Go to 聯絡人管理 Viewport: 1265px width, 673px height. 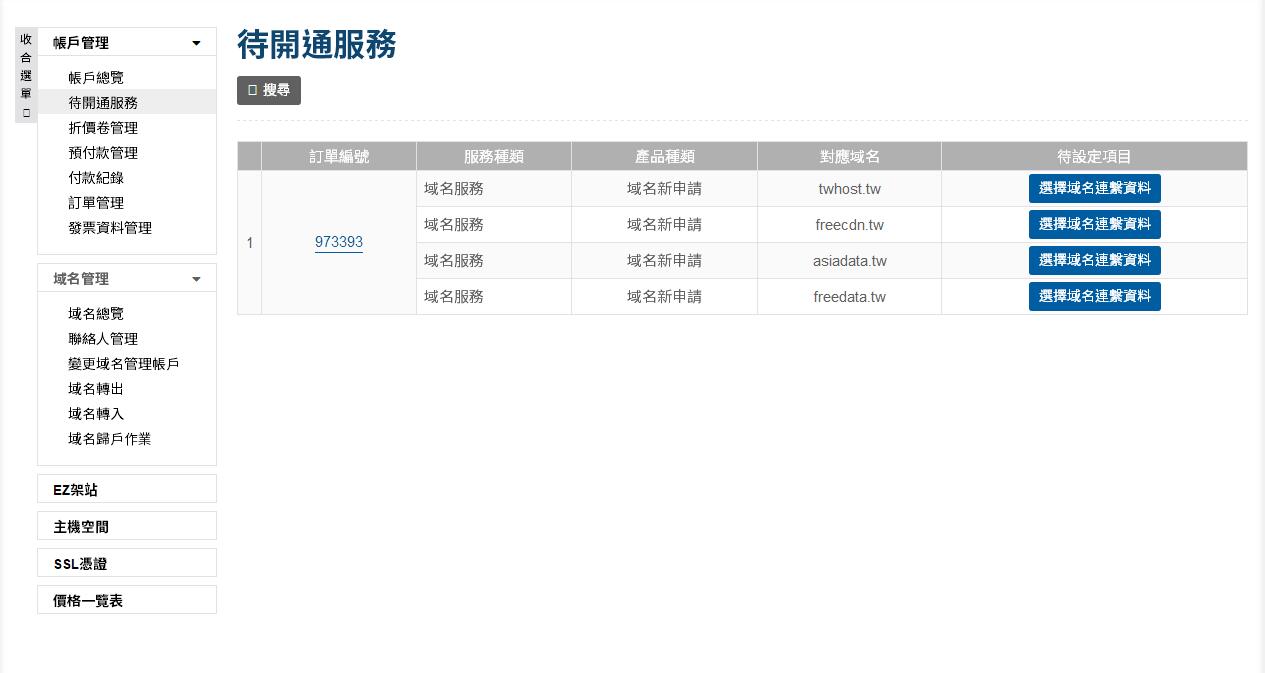103,339
